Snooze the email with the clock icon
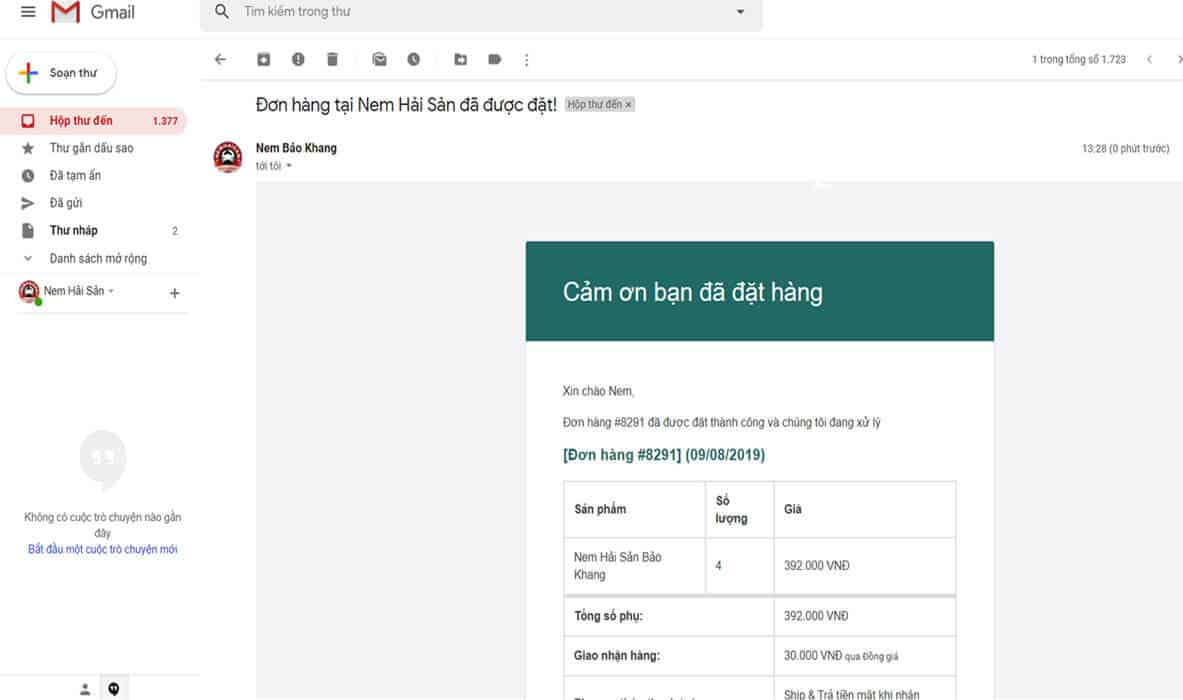The width and height of the screenshot is (1183, 700). (414, 60)
